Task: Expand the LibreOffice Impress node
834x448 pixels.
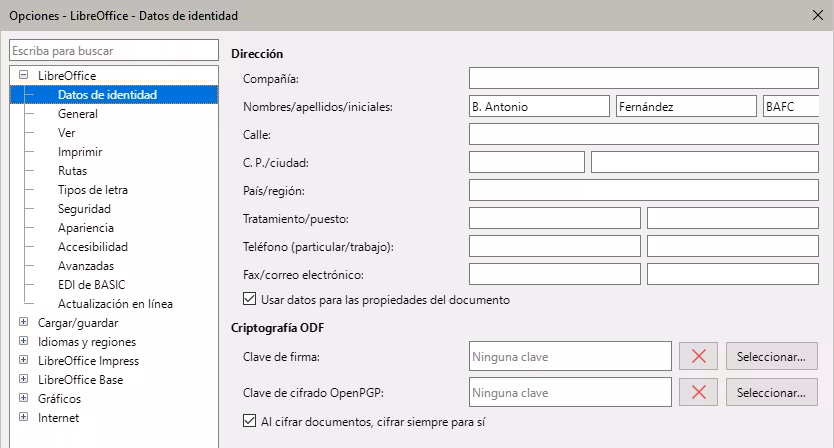Action: coord(23,360)
